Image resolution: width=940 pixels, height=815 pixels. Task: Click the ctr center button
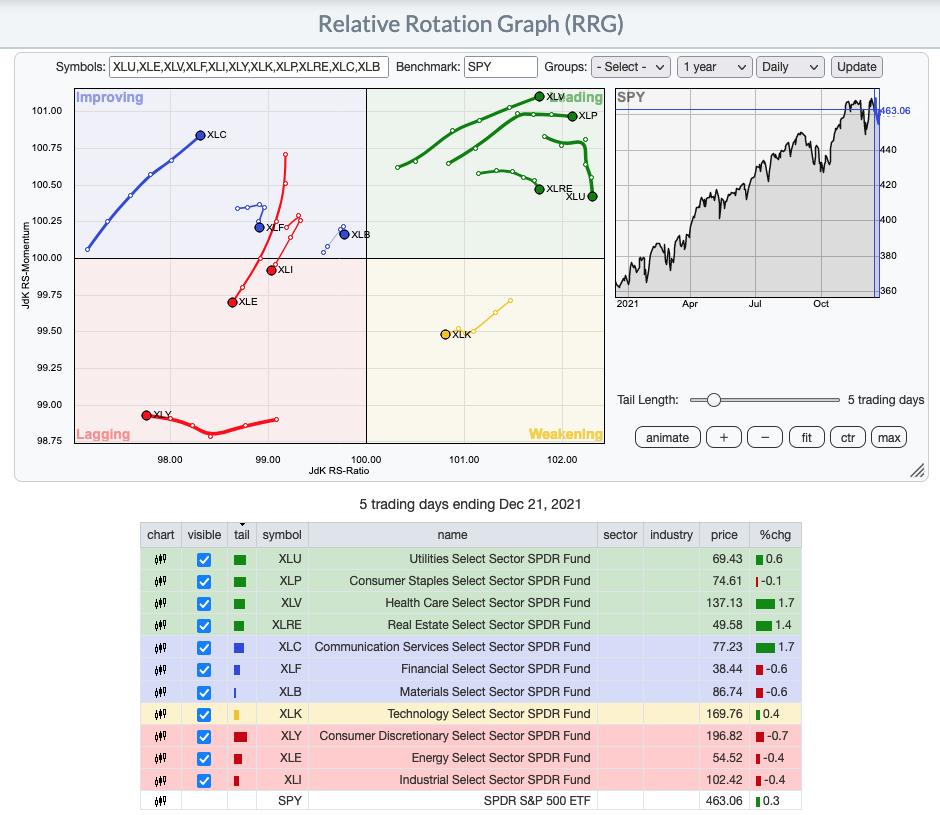point(848,438)
